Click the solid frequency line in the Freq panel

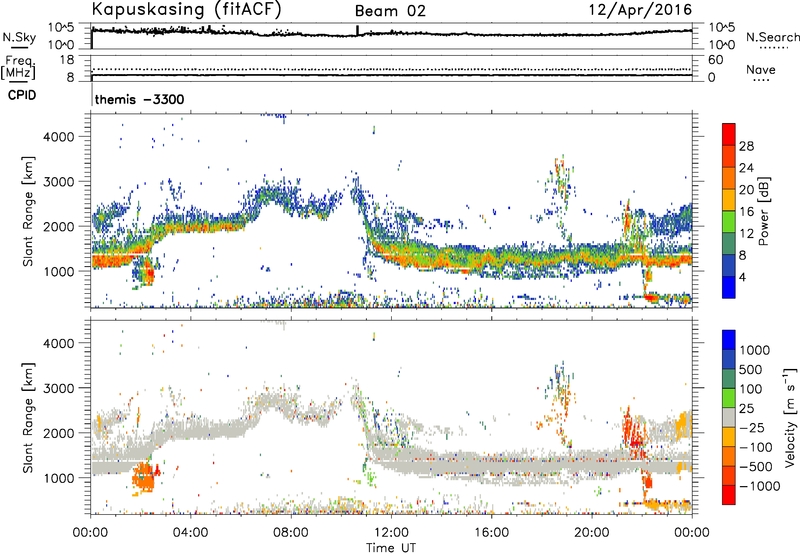point(391,75)
